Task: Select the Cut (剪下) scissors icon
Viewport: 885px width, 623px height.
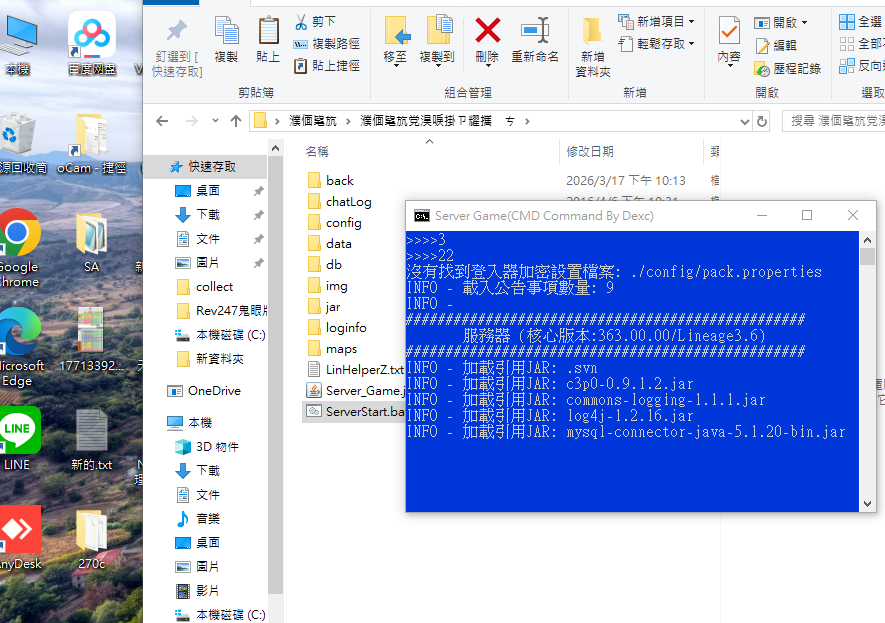Action: pos(301,21)
